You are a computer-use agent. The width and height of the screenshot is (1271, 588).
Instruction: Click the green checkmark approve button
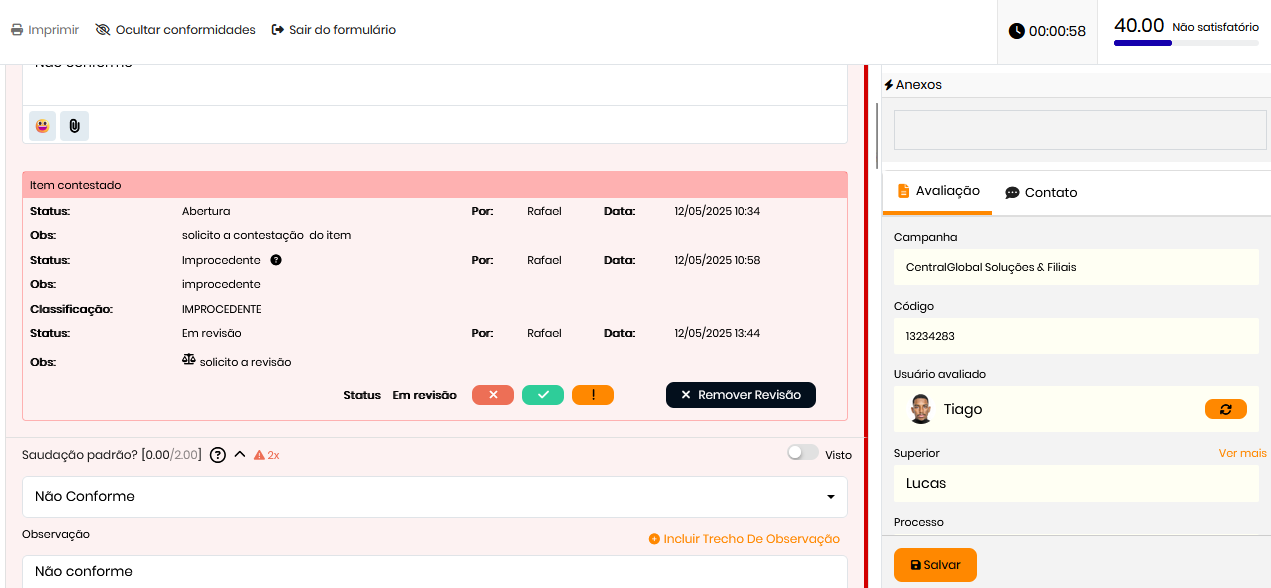pos(543,395)
